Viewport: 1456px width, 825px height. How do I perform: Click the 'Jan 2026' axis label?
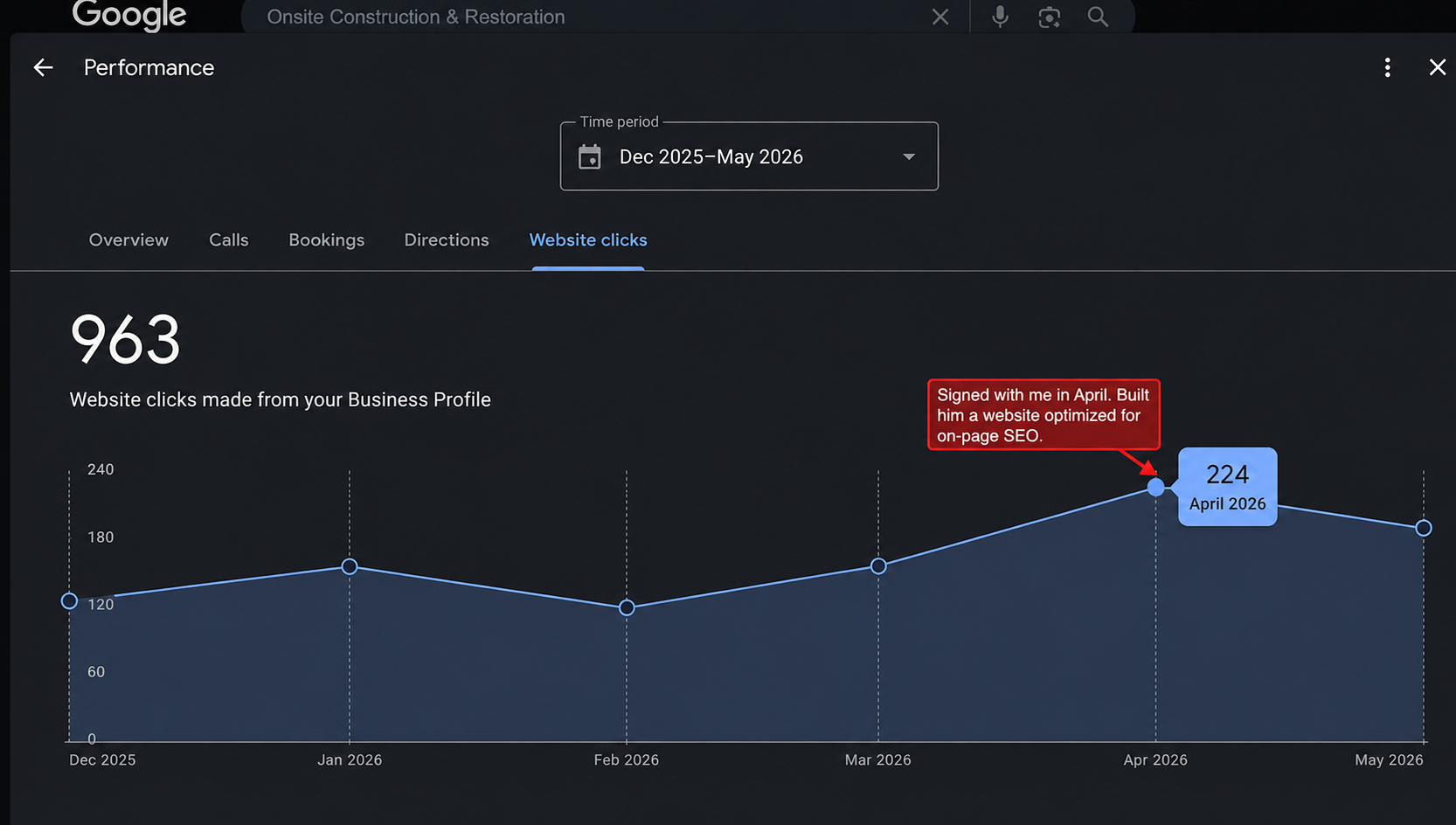[350, 759]
